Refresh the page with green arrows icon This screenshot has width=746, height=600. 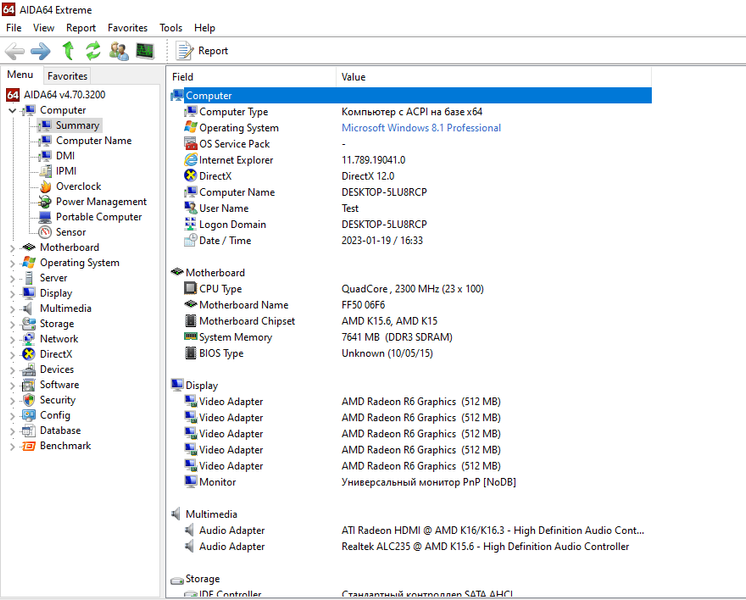tap(93, 50)
